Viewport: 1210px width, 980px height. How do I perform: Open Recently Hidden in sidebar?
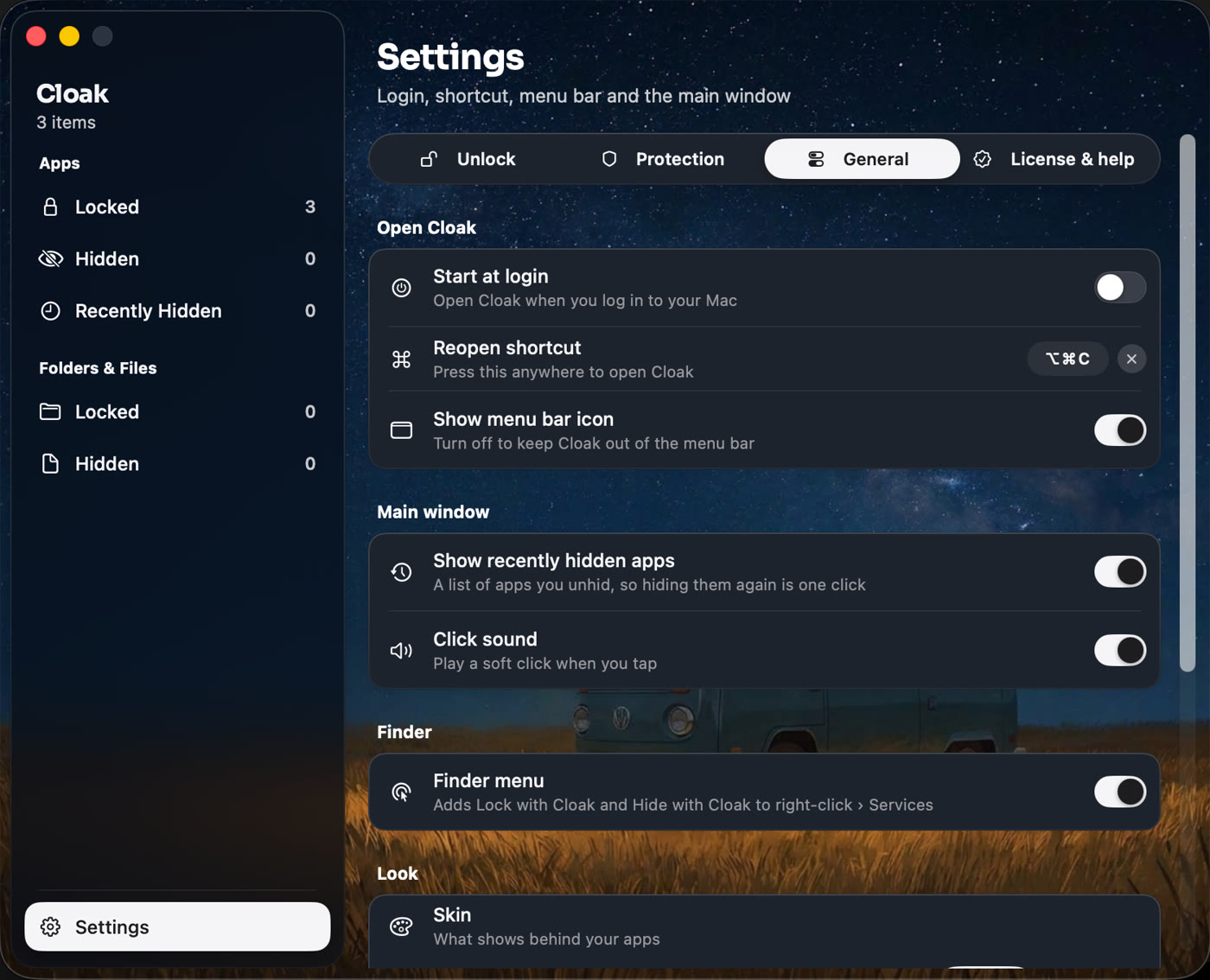pyautogui.click(x=177, y=311)
